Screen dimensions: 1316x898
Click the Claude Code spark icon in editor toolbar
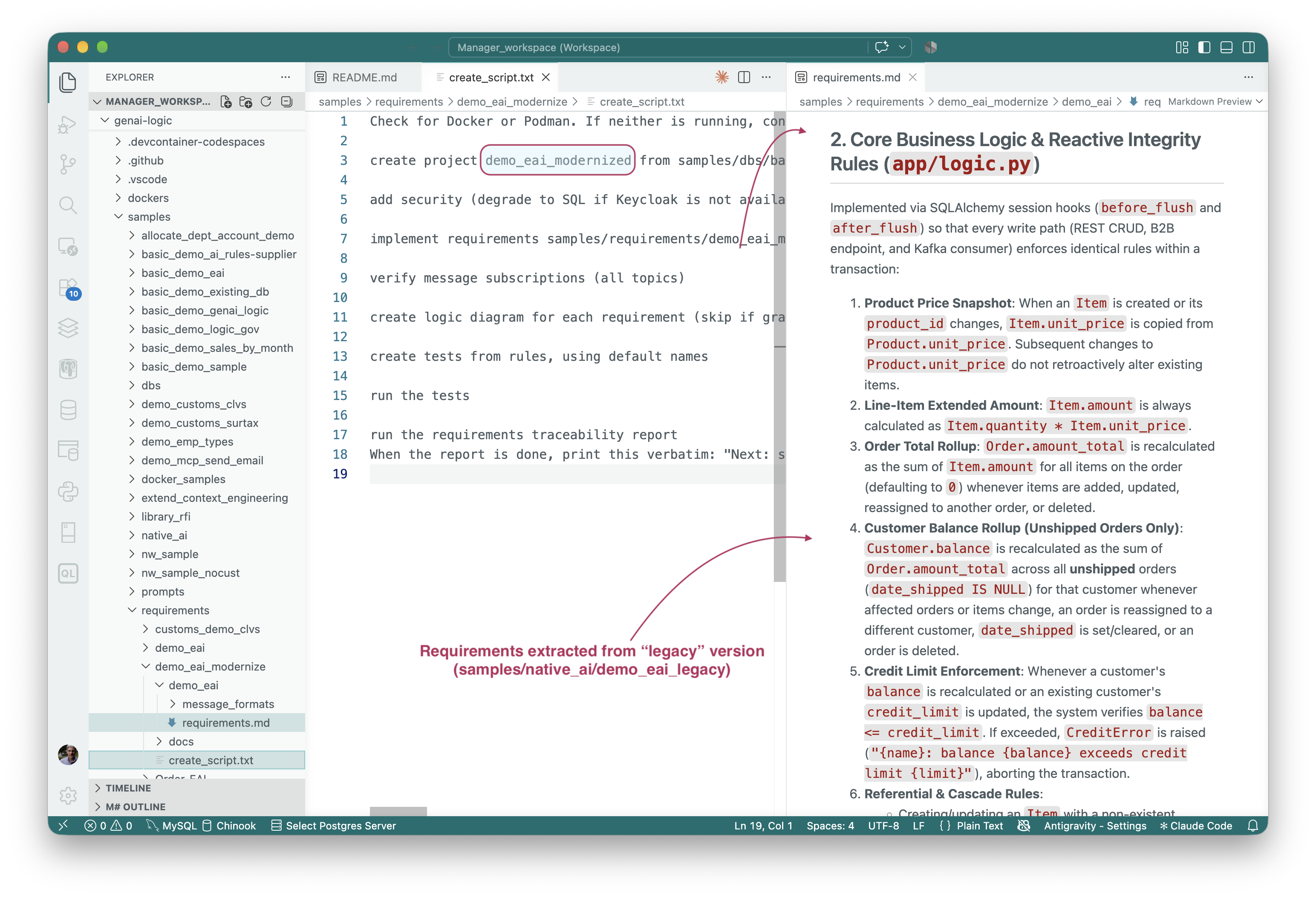click(721, 77)
